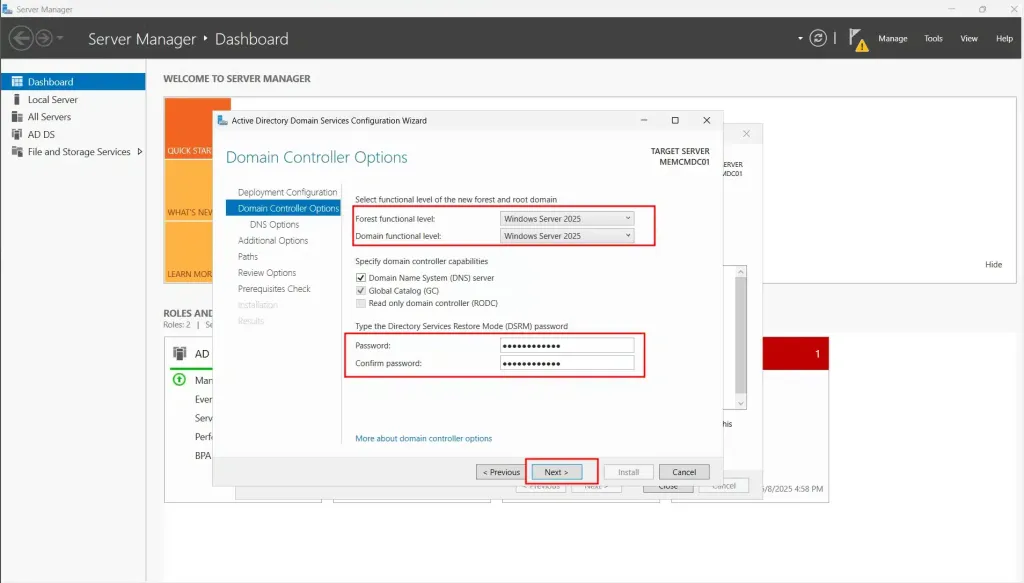Image resolution: width=1024 pixels, height=583 pixels.
Task: Uncheck Domain Name System (DNS) server checkbox
Action: point(361,278)
